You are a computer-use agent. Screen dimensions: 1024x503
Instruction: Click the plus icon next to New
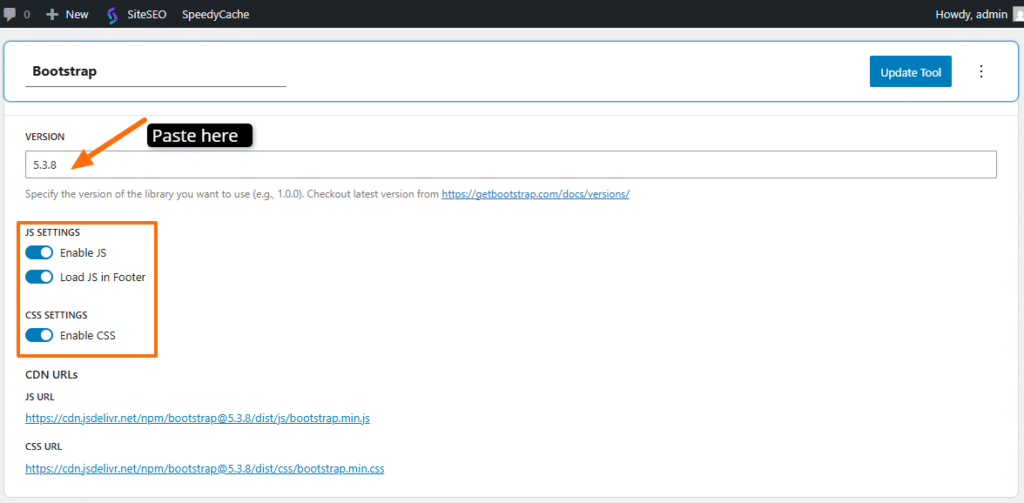pyautogui.click(x=52, y=14)
